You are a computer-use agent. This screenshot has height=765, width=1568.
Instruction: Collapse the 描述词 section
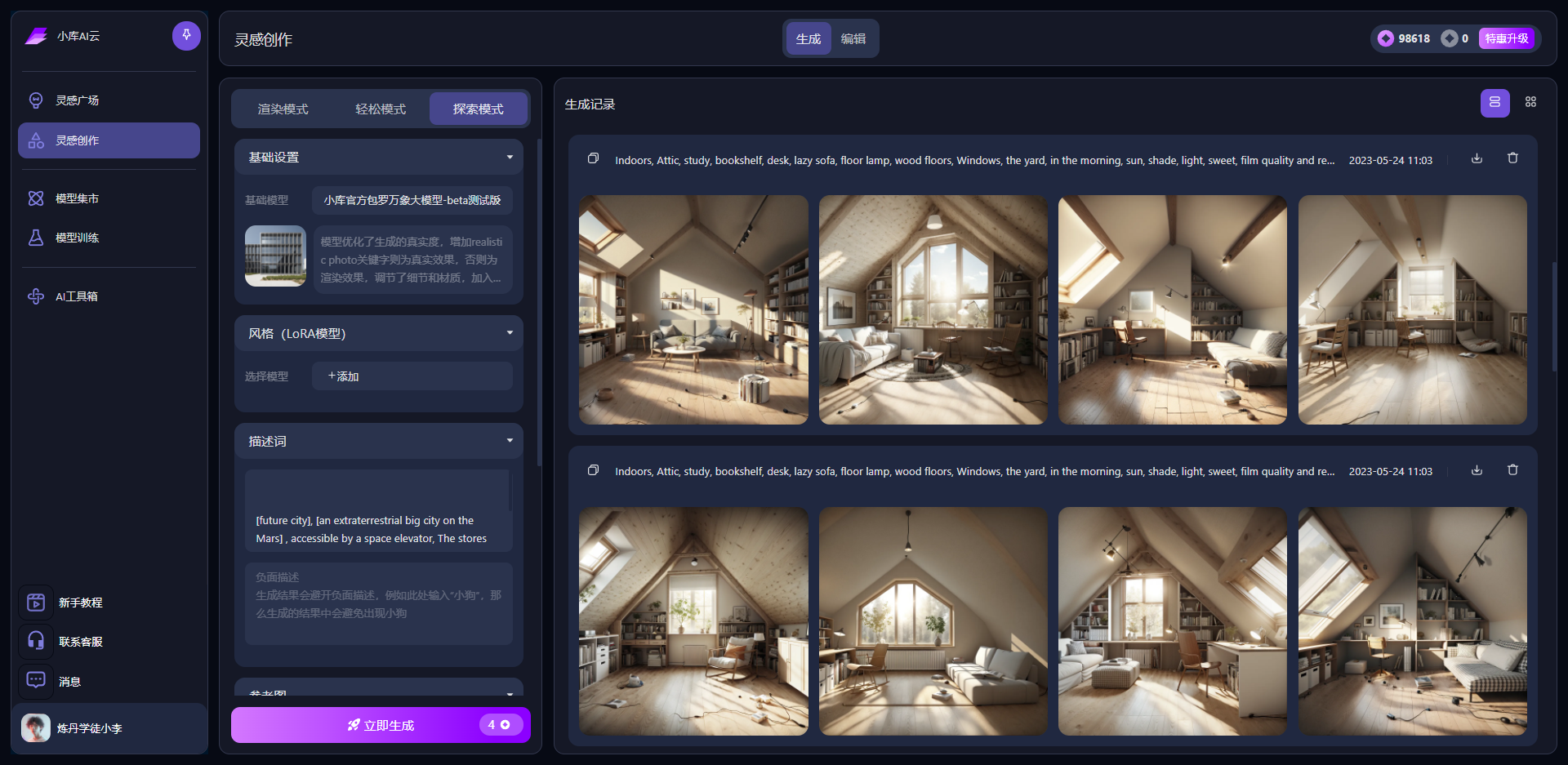[510, 441]
